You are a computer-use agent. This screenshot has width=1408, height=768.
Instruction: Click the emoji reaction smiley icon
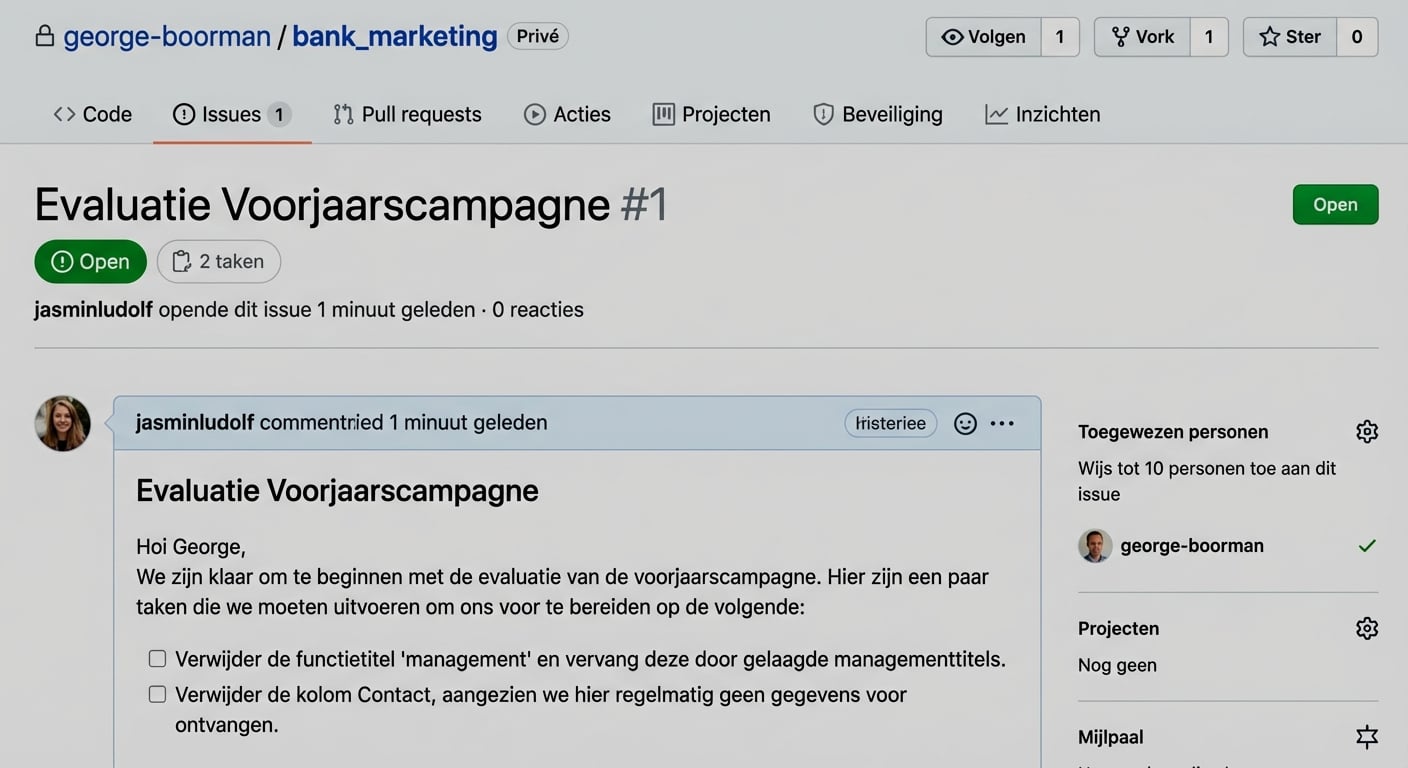965,424
